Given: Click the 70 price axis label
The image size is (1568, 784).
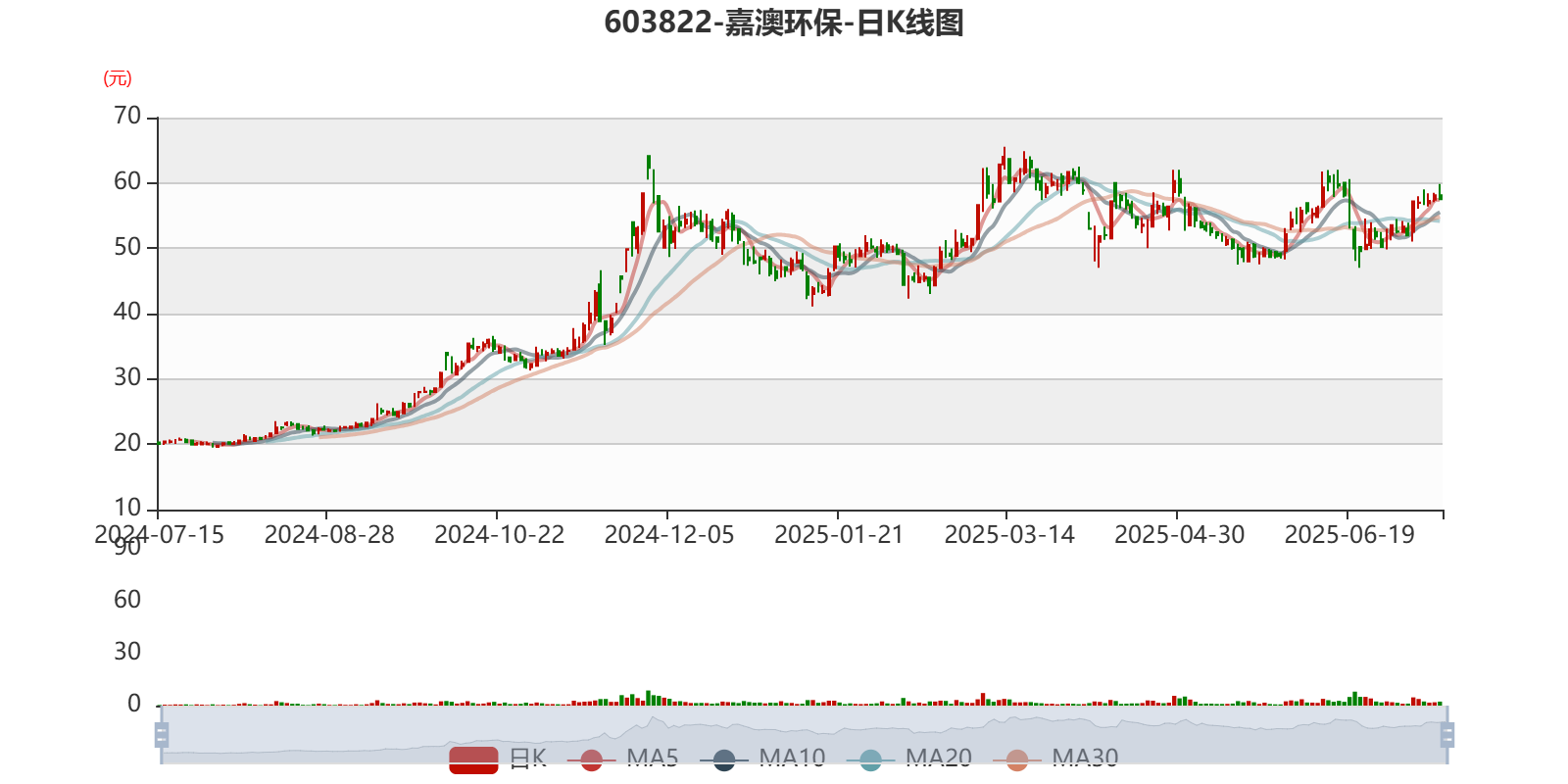Looking at the screenshot, I should pyautogui.click(x=127, y=116).
